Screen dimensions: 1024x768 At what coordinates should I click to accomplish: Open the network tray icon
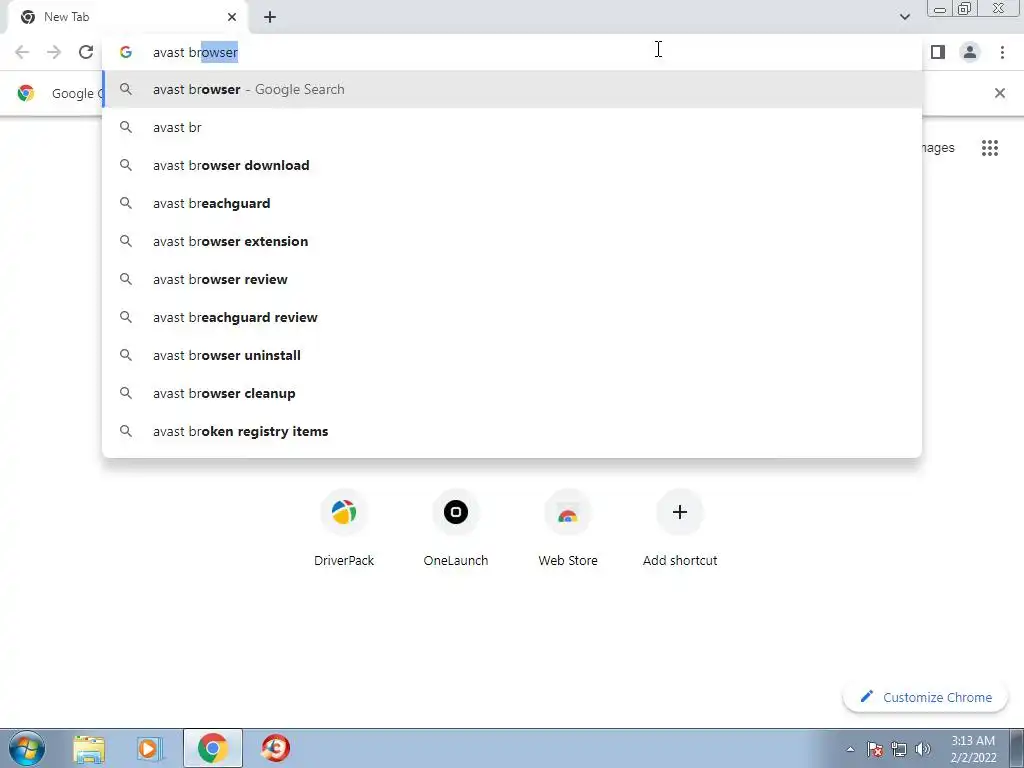(899, 749)
